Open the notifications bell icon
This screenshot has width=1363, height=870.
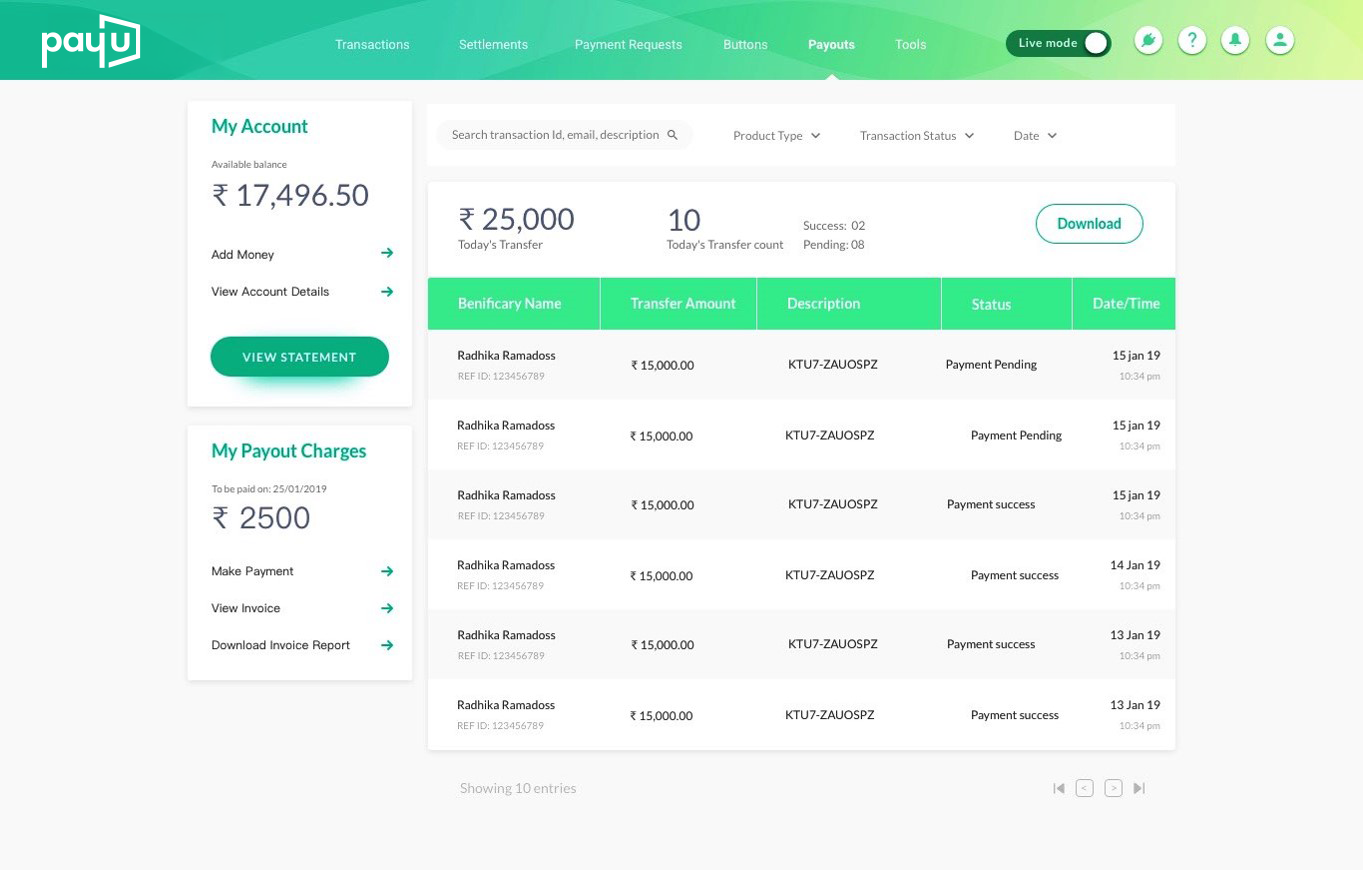pos(1236,40)
